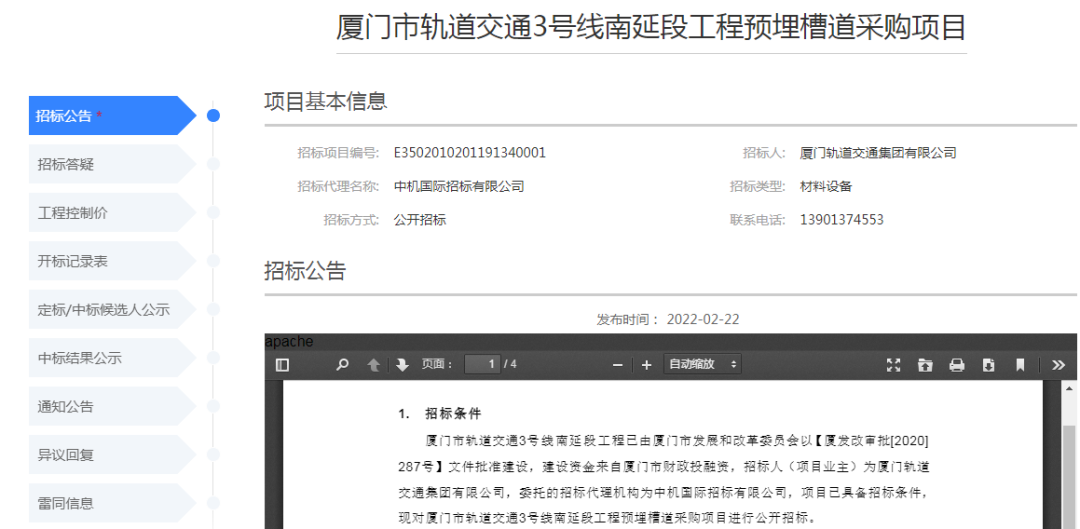This screenshot has height=529, width=1080.
Task: Download the PDF document
Action: pyautogui.click(x=988, y=365)
